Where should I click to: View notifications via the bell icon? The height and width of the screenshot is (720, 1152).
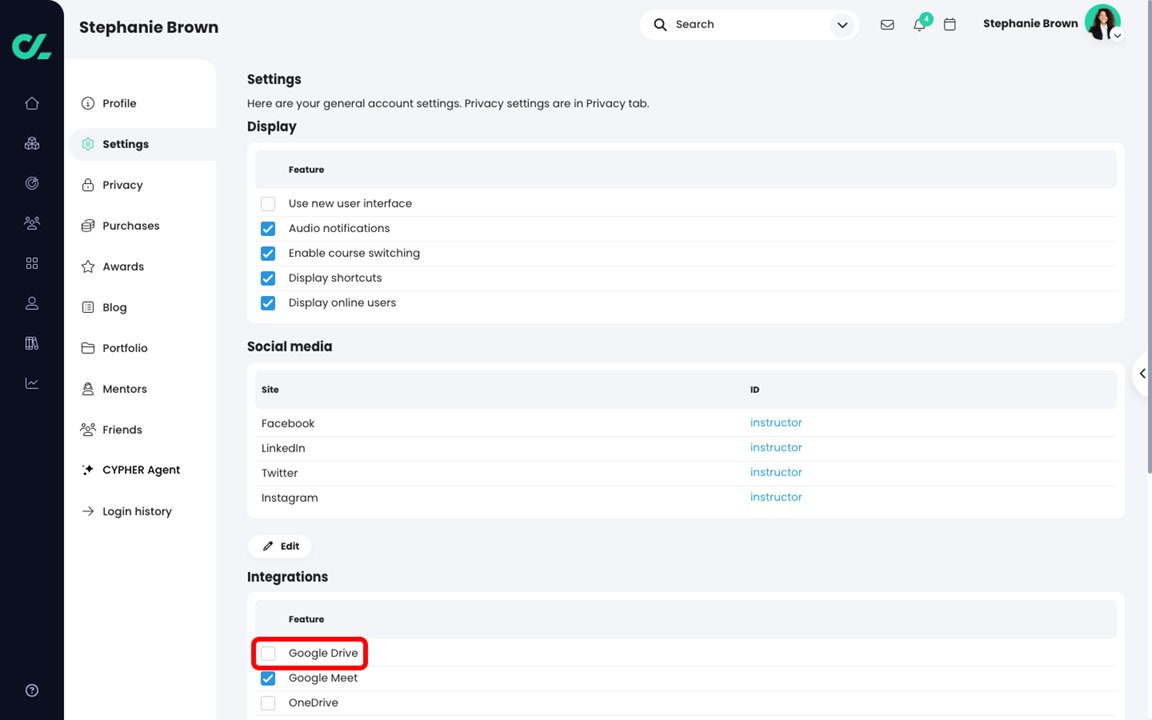(x=919, y=24)
